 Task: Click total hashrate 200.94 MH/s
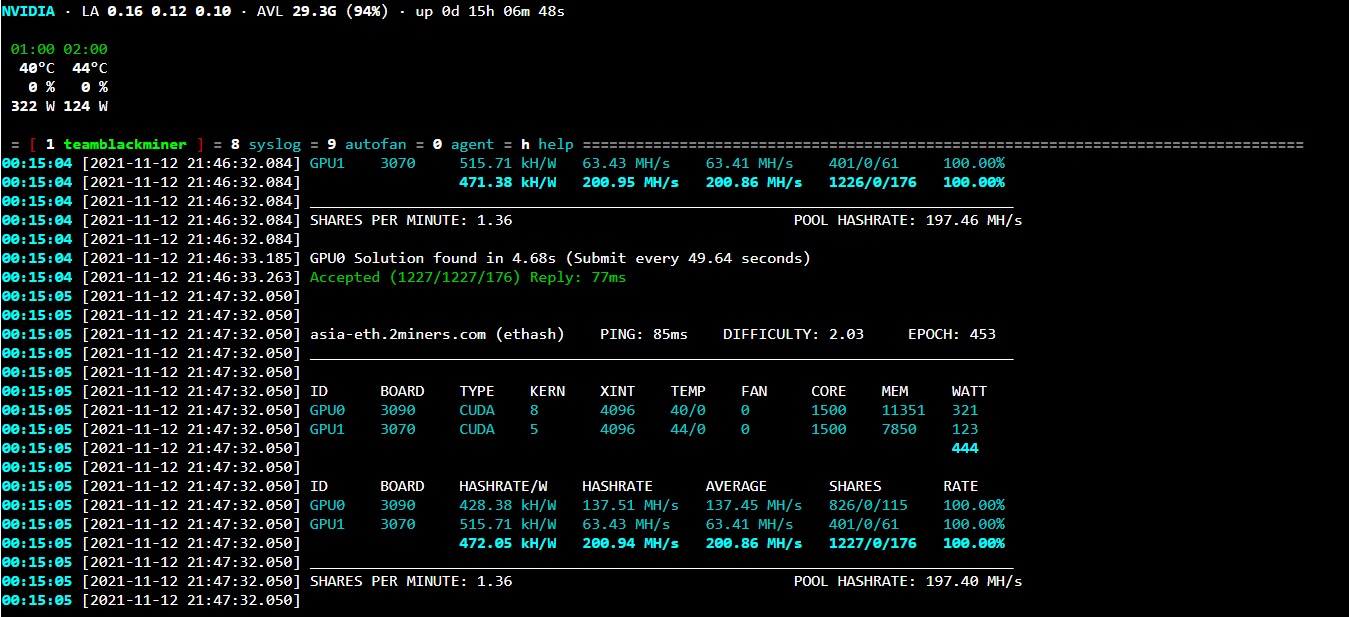[x=631, y=543]
